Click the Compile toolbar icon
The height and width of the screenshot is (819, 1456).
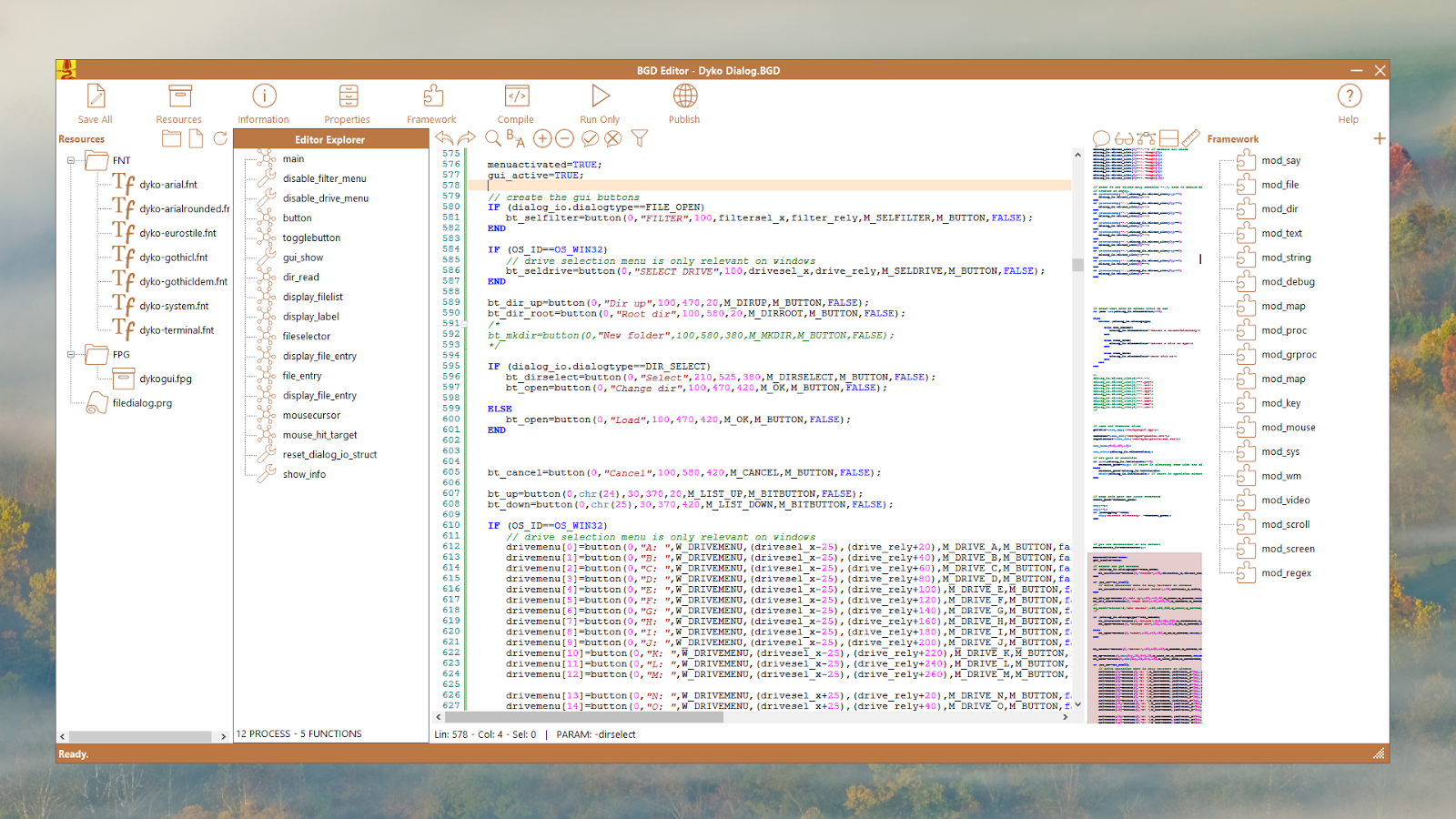click(x=516, y=96)
